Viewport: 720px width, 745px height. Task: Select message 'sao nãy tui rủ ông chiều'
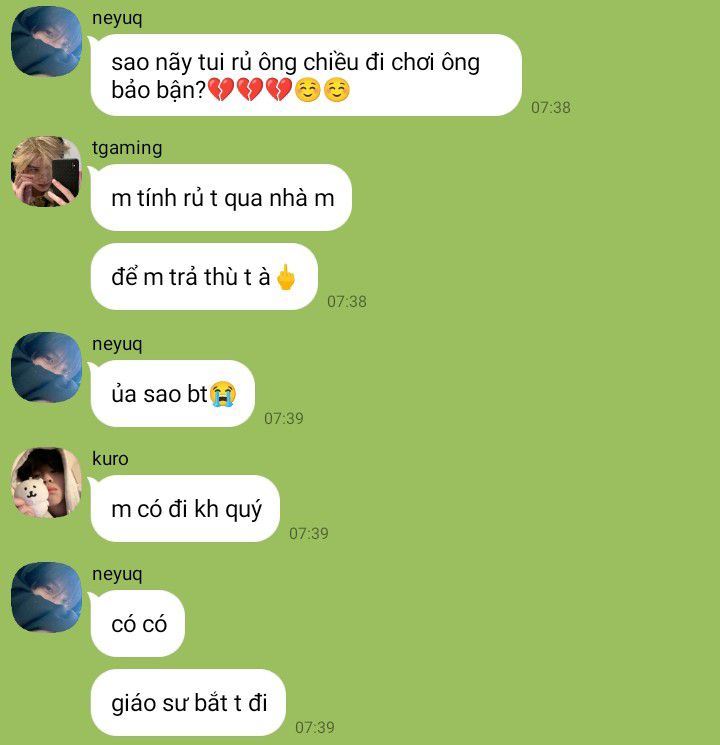(x=306, y=75)
